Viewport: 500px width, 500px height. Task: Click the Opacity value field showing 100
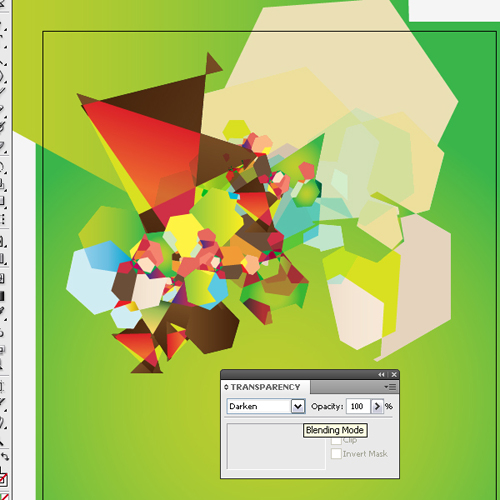(x=358, y=406)
